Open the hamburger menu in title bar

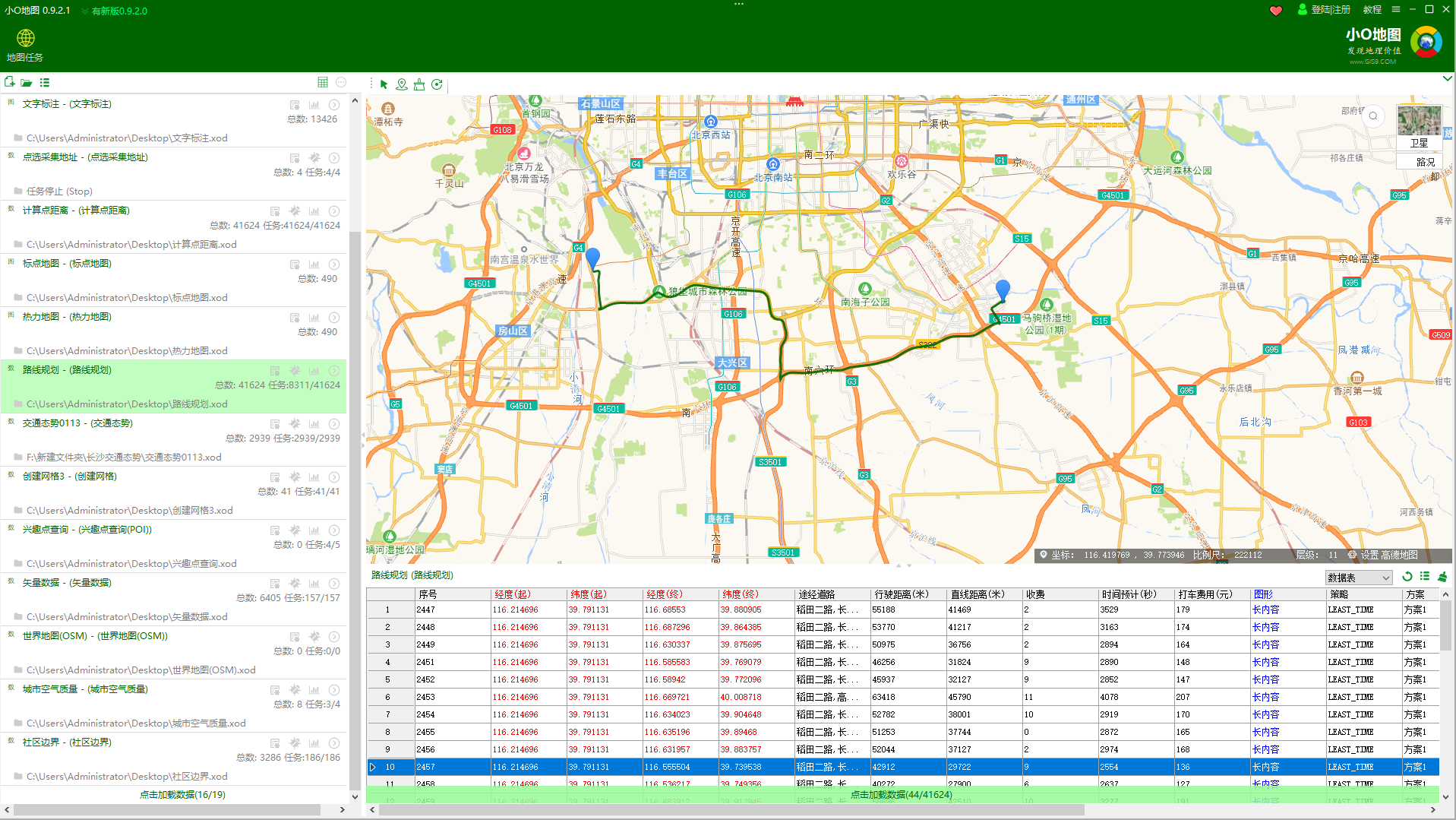(x=1396, y=10)
